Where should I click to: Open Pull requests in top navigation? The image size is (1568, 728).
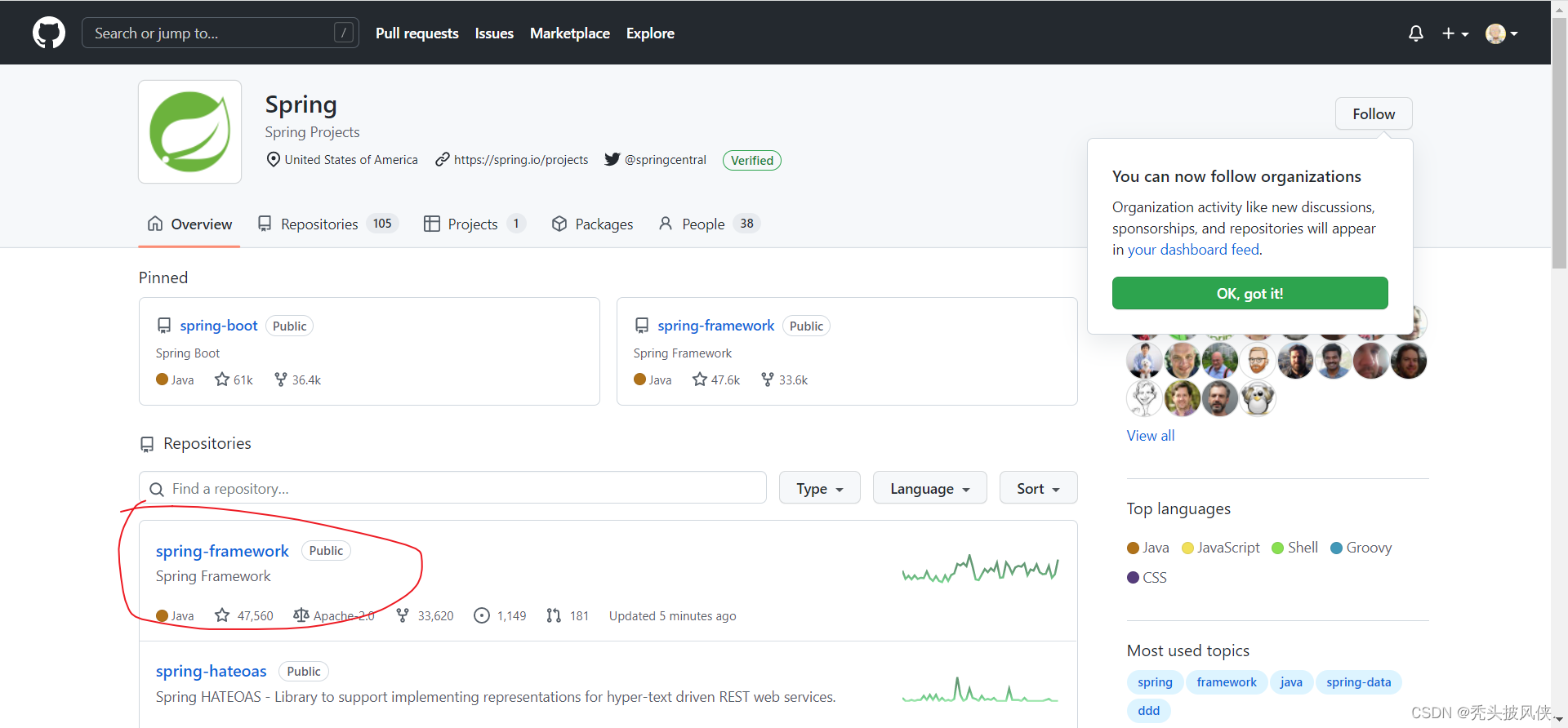416,33
